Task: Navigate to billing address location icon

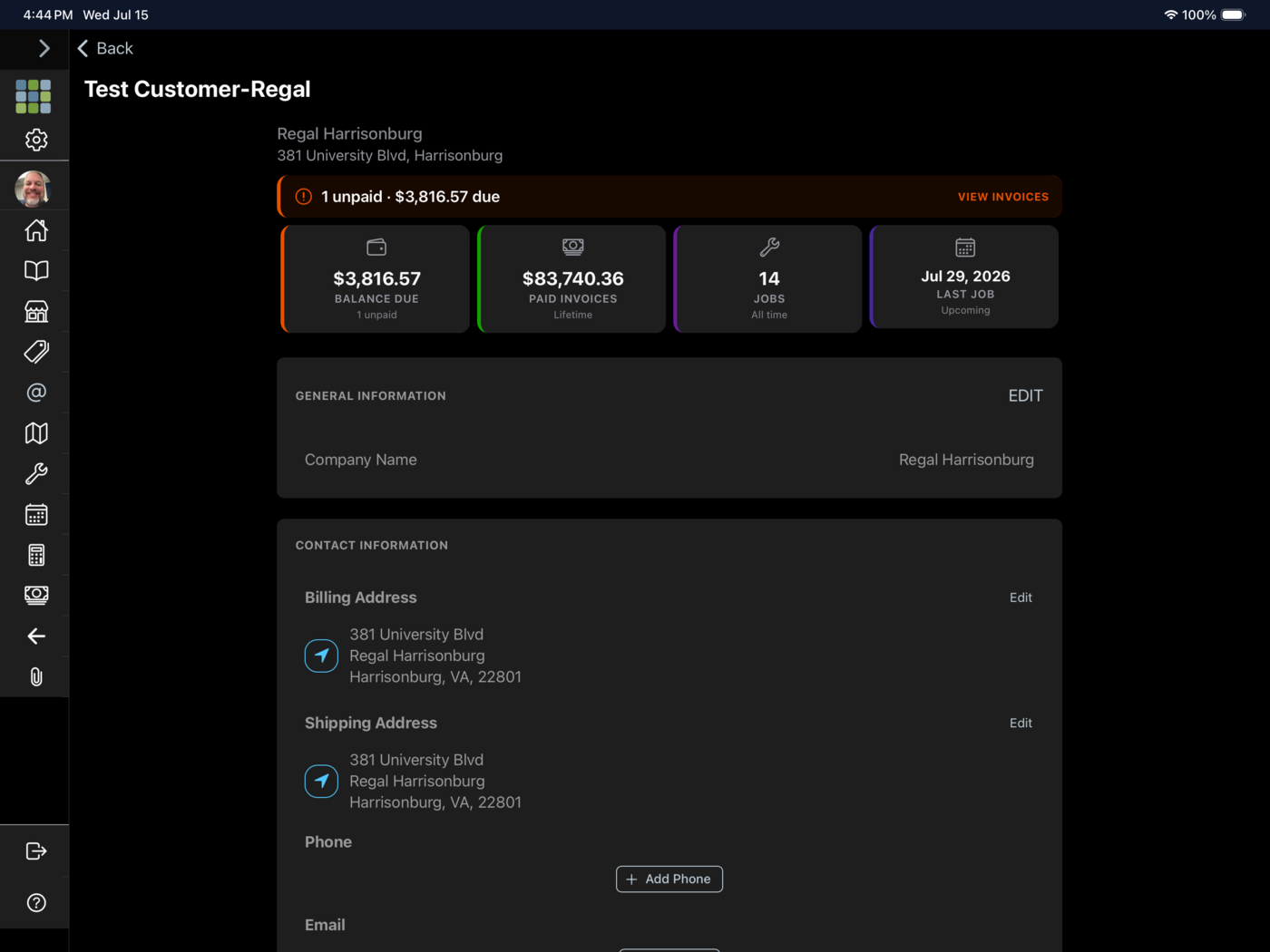Action: 321,656
